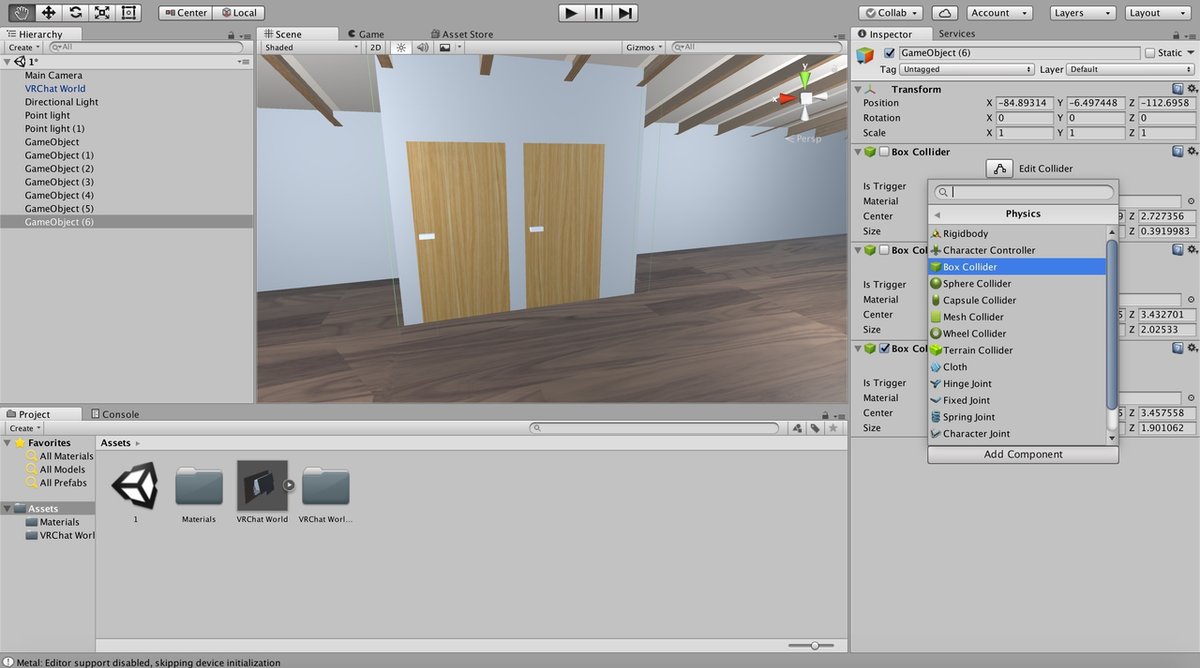Open the Hierarchy Create dropdown

point(24,47)
